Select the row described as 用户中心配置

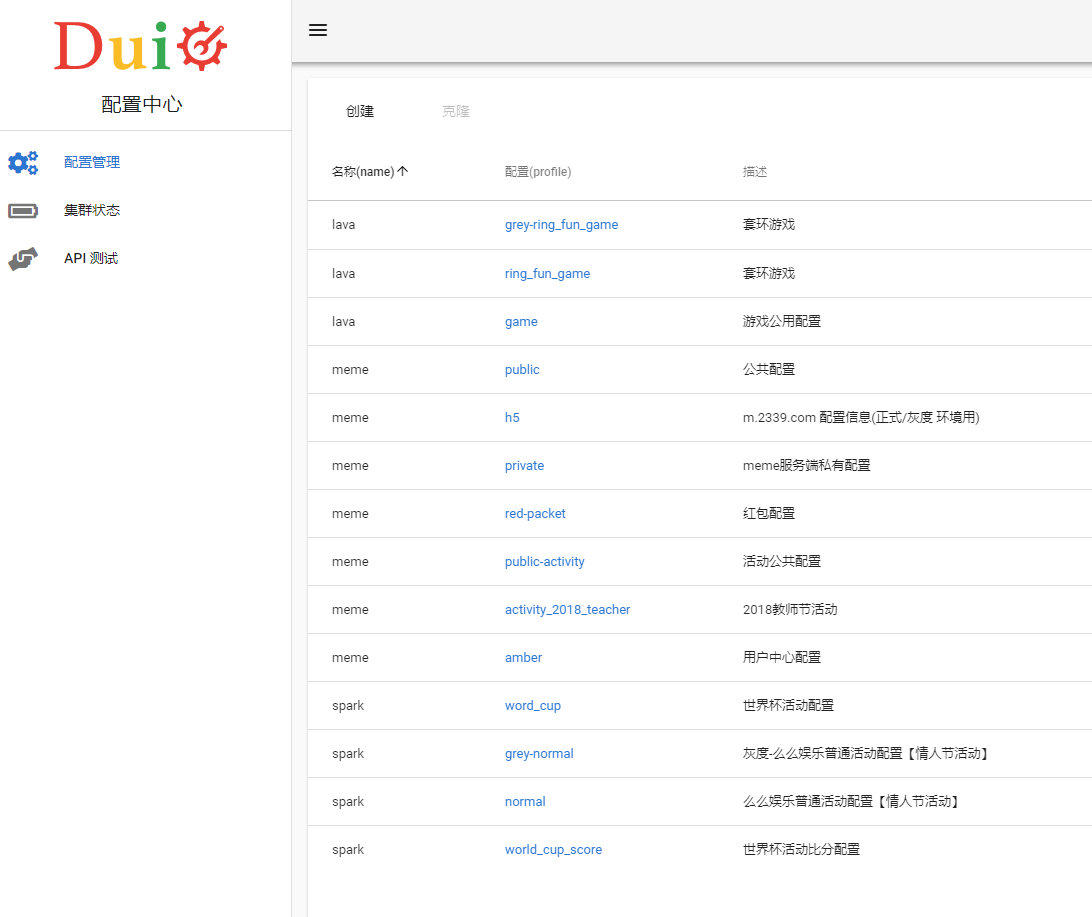tap(781, 658)
